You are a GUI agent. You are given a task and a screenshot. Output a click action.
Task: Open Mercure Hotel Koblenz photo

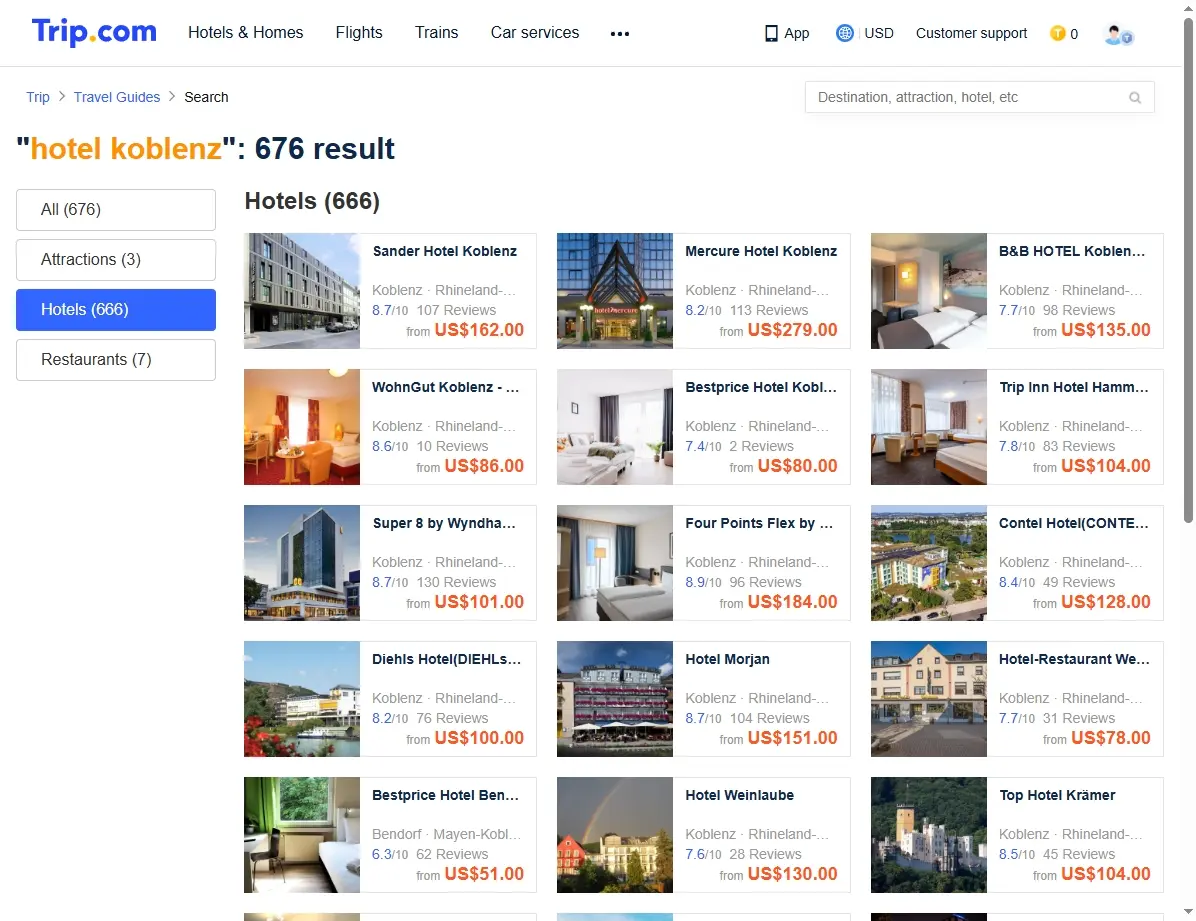(615, 291)
